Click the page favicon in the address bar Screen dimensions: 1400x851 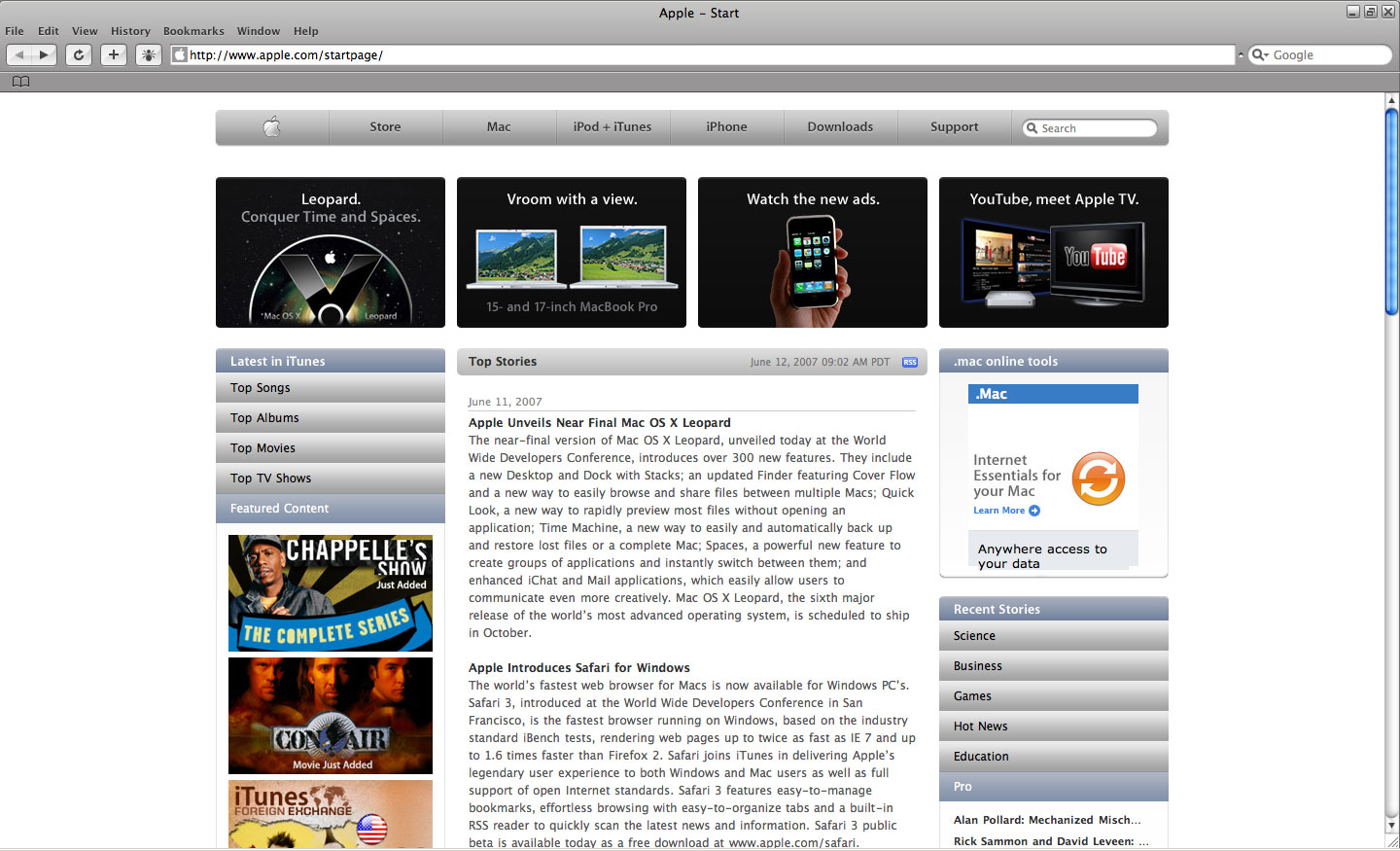pyautogui.click(x=180, y=54)
